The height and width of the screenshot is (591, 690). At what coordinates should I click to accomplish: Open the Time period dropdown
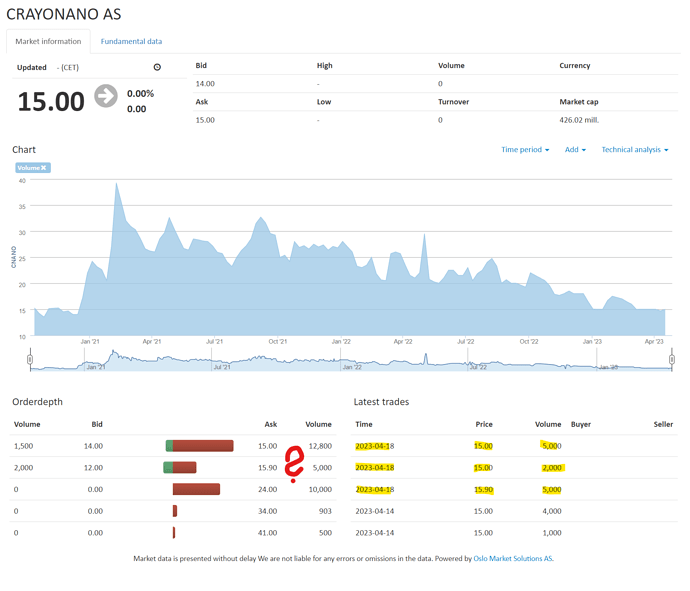(525, 150)
